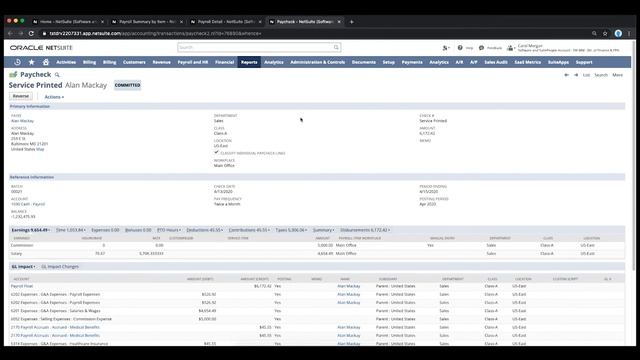Click the Paycheck record type icon
This screenshot has height=360, width=640.
tap(13, 74)
